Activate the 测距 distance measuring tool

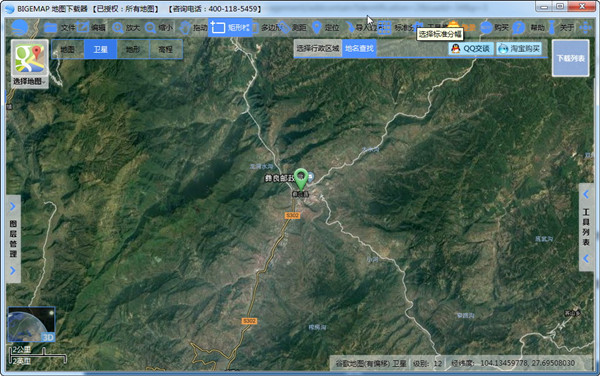(x=293, y=28)
